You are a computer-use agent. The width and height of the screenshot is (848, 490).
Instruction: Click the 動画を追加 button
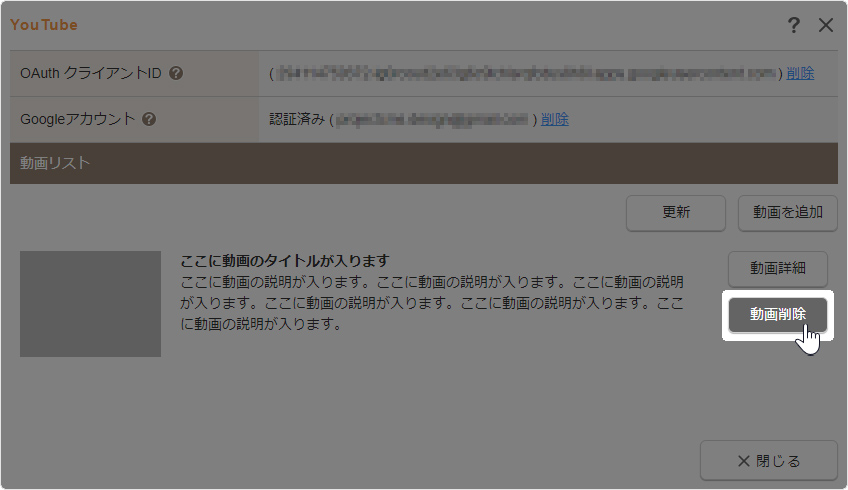[x=787, y=213]
